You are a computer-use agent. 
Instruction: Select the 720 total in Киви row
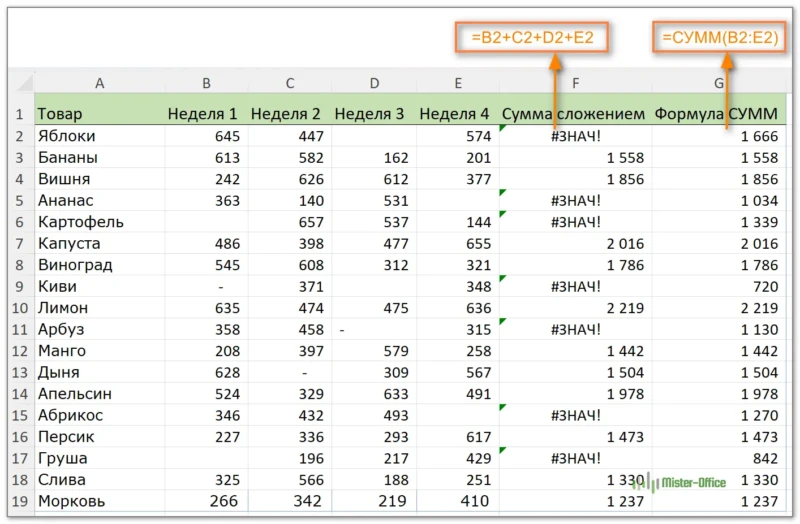tap(717, 286)
